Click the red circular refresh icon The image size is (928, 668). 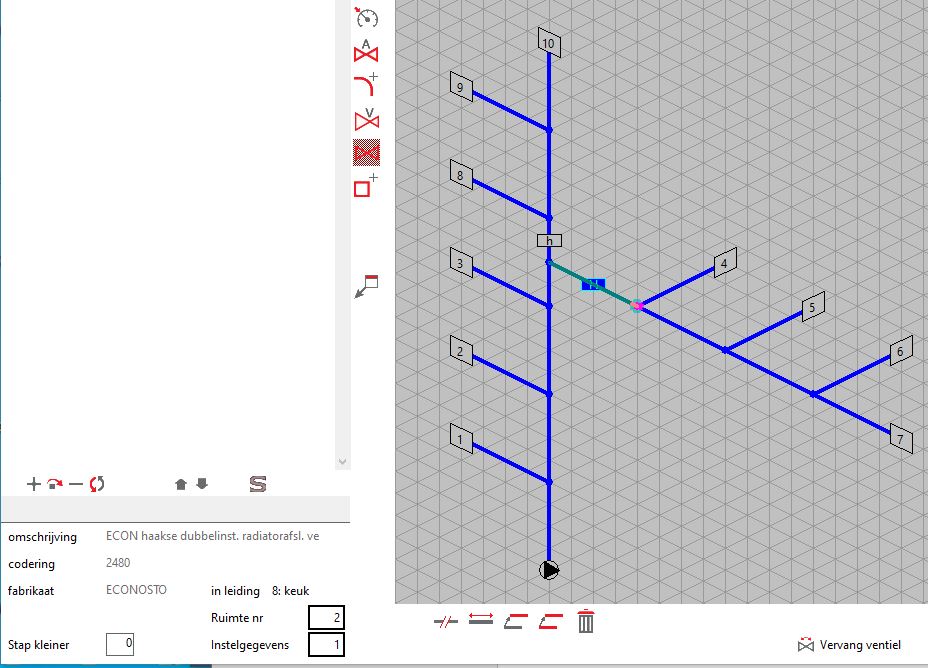[x=97, y=484]
